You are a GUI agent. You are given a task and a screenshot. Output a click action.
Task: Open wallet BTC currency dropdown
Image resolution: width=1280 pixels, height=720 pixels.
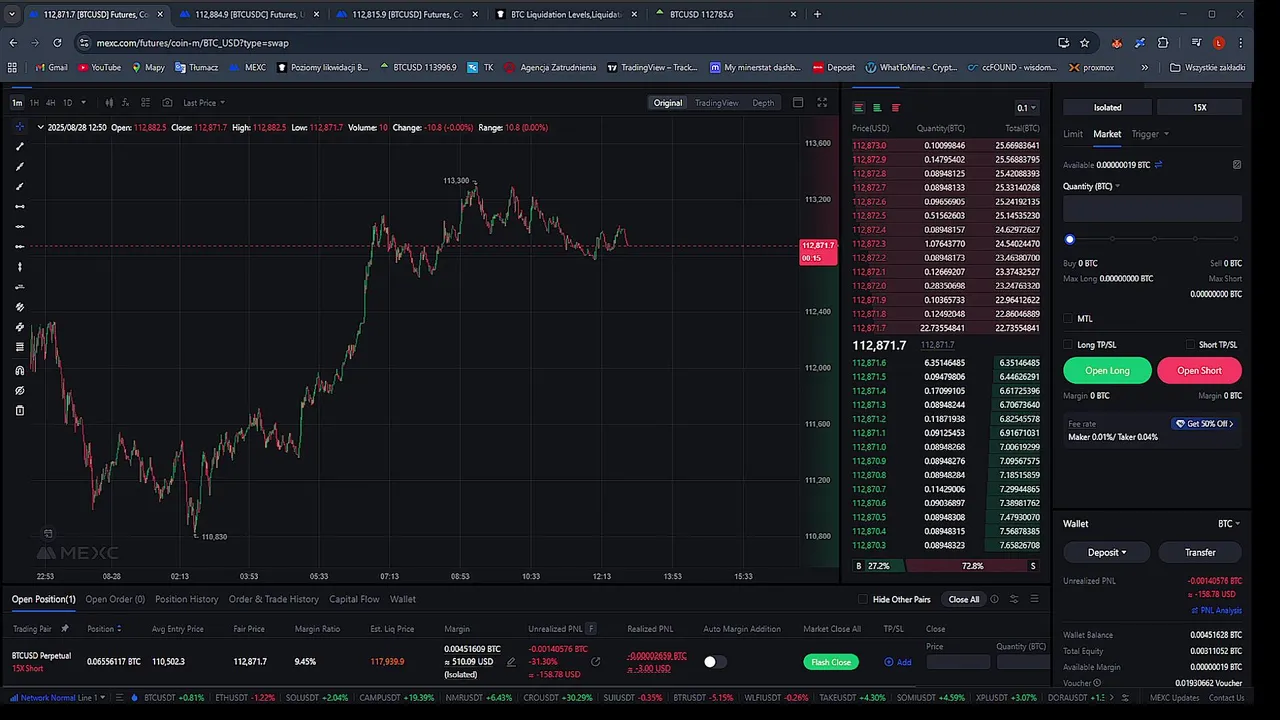coord(1229,524)
